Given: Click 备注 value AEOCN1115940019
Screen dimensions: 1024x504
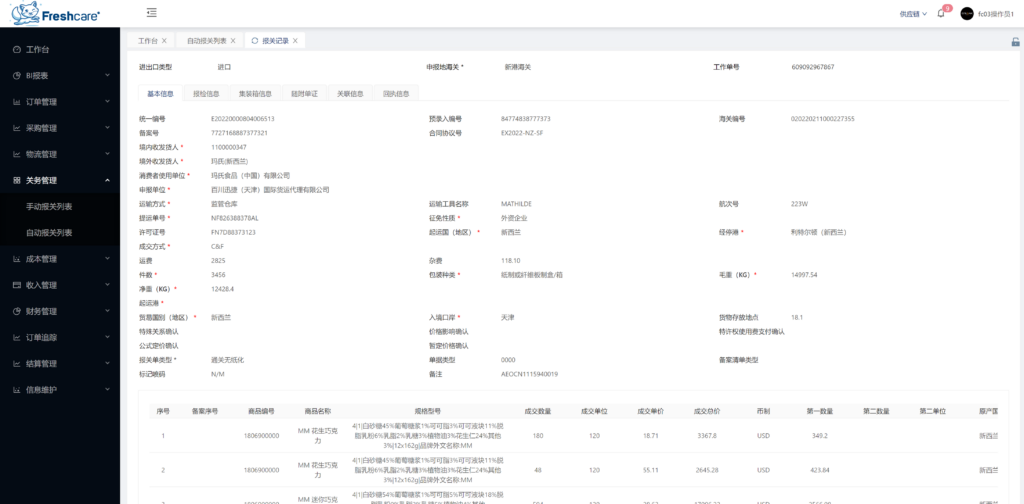Looking at the screenshot, I should [x=529, y=374].
